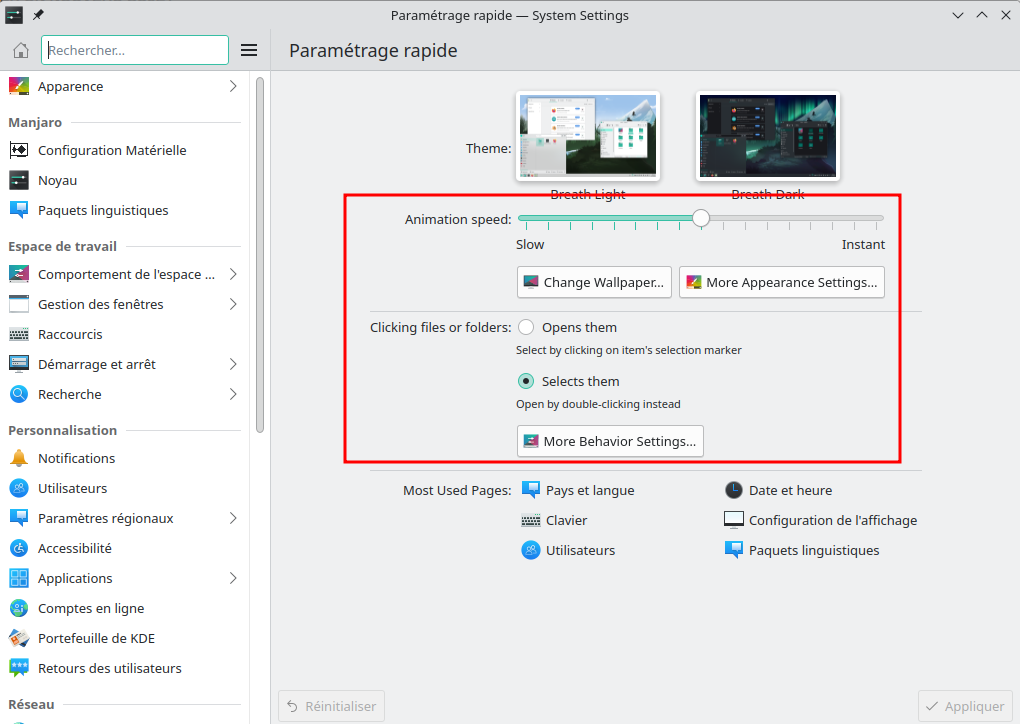
Task: Open Noyau kernel icon
Action: [19, 180]
